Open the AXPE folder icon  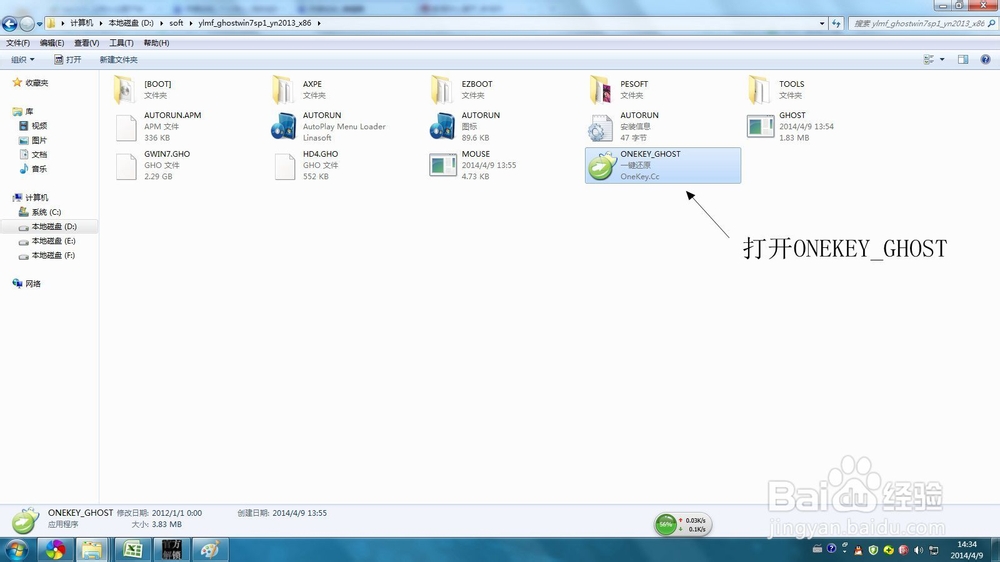coord(283,90)
